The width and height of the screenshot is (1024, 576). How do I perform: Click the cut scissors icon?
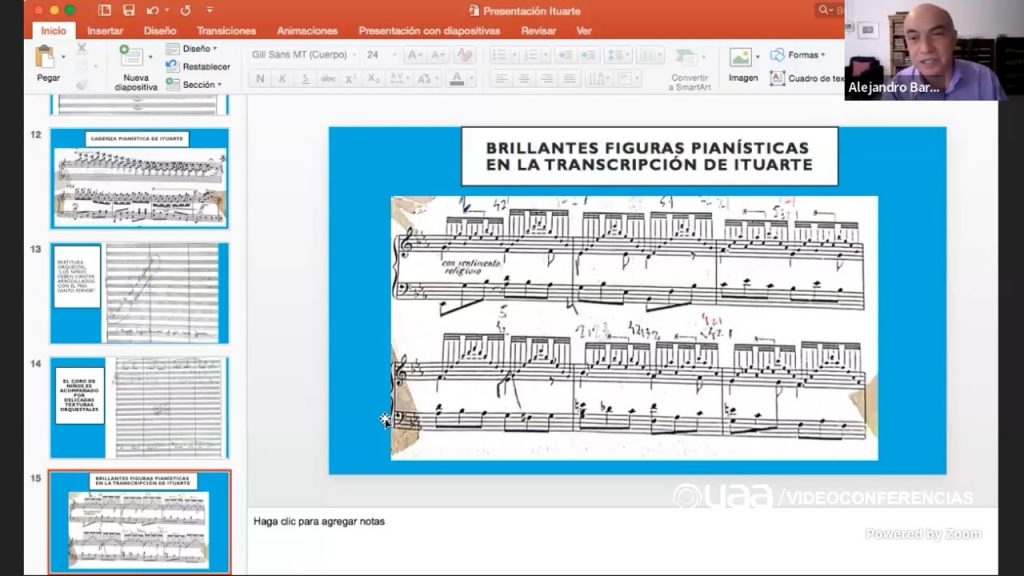click(x=82, y=48)
